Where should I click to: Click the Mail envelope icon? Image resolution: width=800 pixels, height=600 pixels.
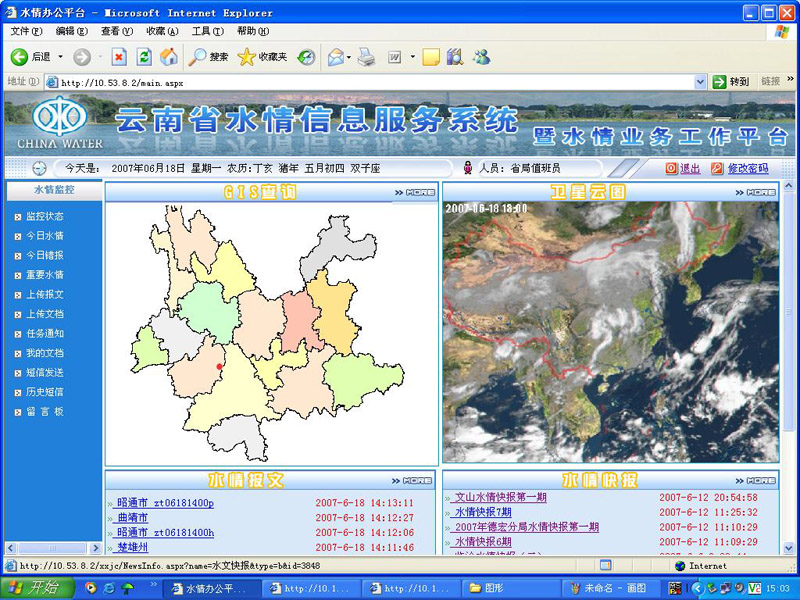[x=336, y=57]
